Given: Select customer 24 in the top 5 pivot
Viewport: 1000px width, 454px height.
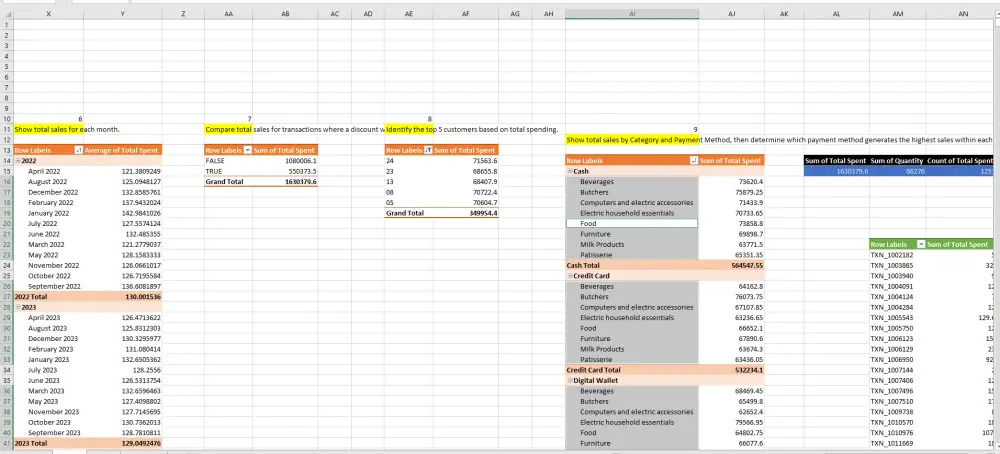Looking at the screenshot, I should [409, 161].
